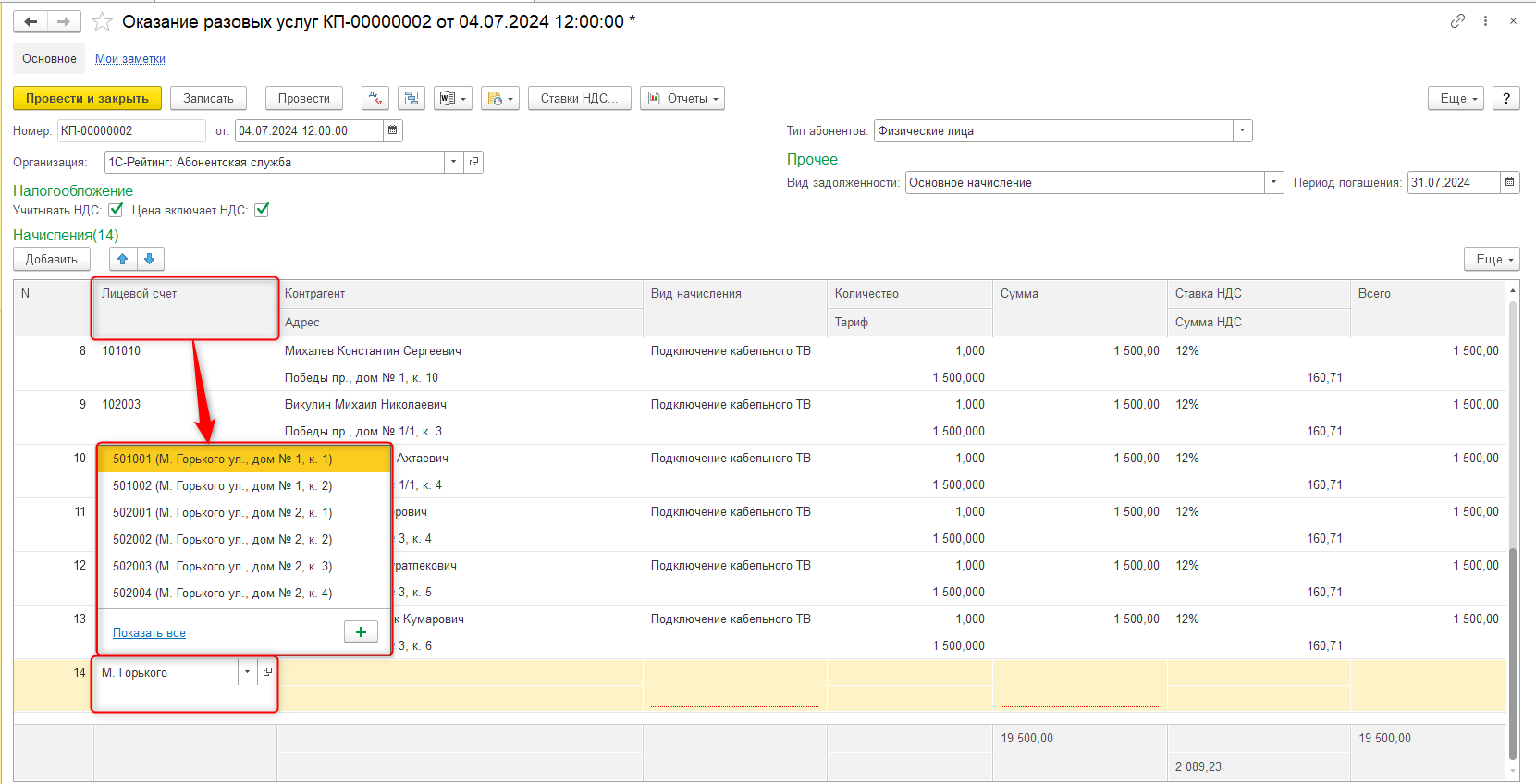
Task: Open calendar for the document date
Action: tap(393, 130)
